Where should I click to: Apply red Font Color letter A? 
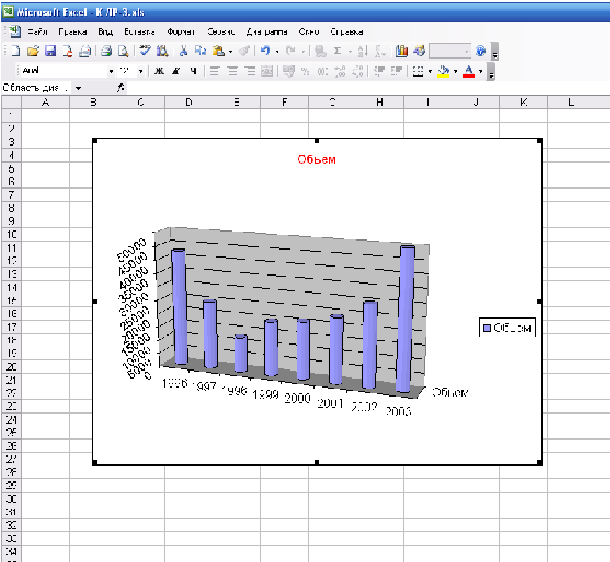pos(469,71)
